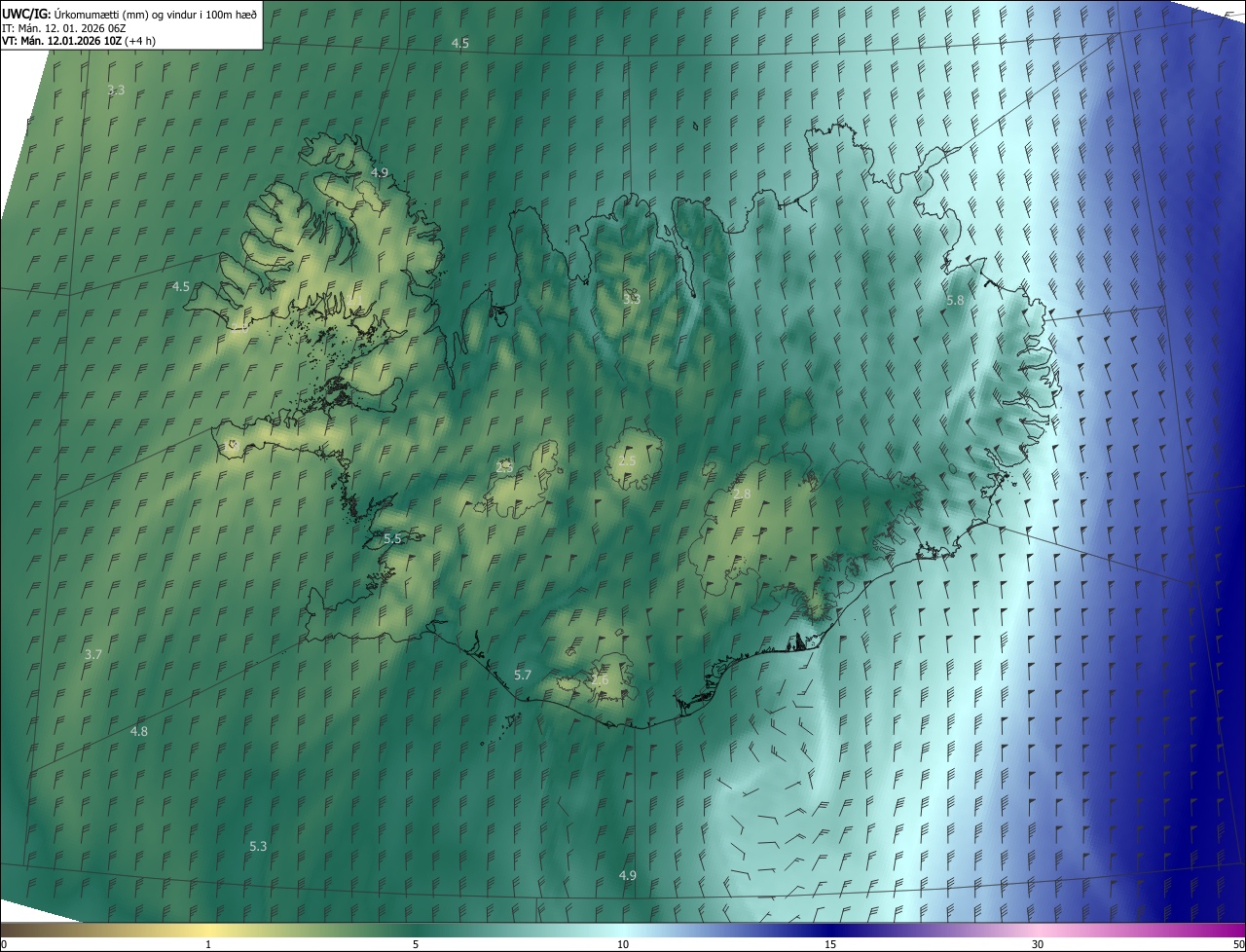Click the 4.5 label on the map's upper edge
Screen dimensions: 1246x952
click(460, 44)
